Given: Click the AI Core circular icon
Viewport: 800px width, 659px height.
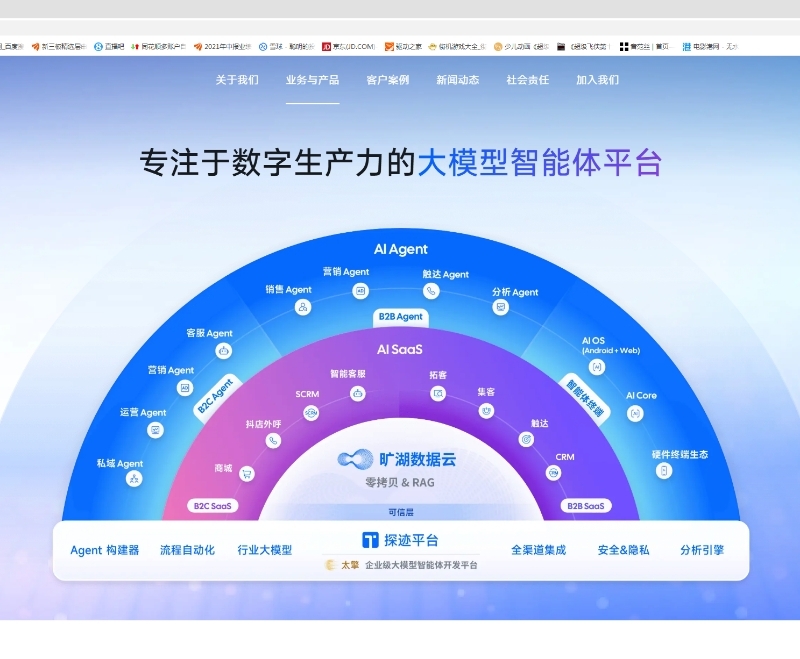Looking at the screenshot, I should click(x=635, y=413).
